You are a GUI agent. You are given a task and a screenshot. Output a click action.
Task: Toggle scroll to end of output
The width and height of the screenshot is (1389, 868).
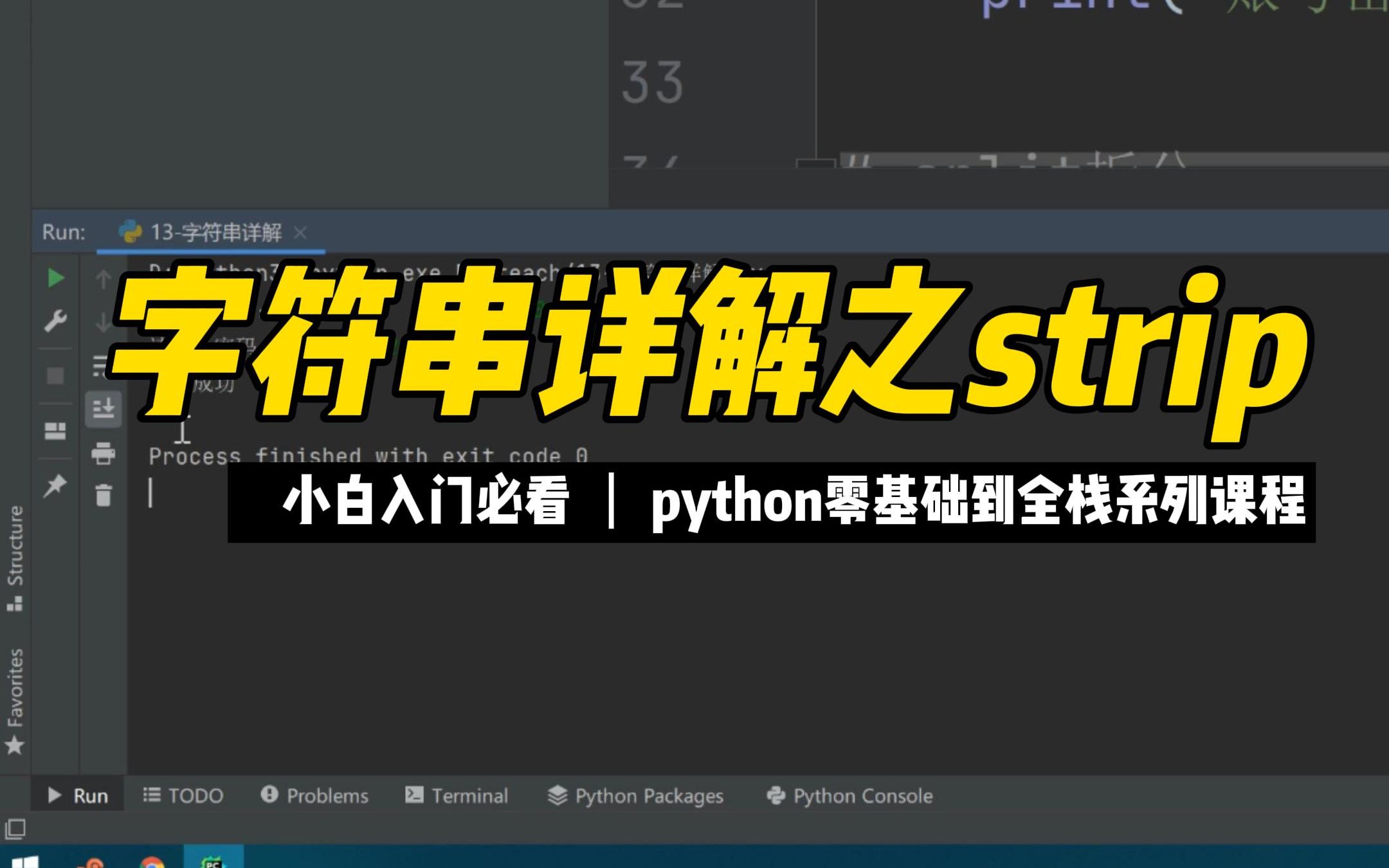point(104,408)
